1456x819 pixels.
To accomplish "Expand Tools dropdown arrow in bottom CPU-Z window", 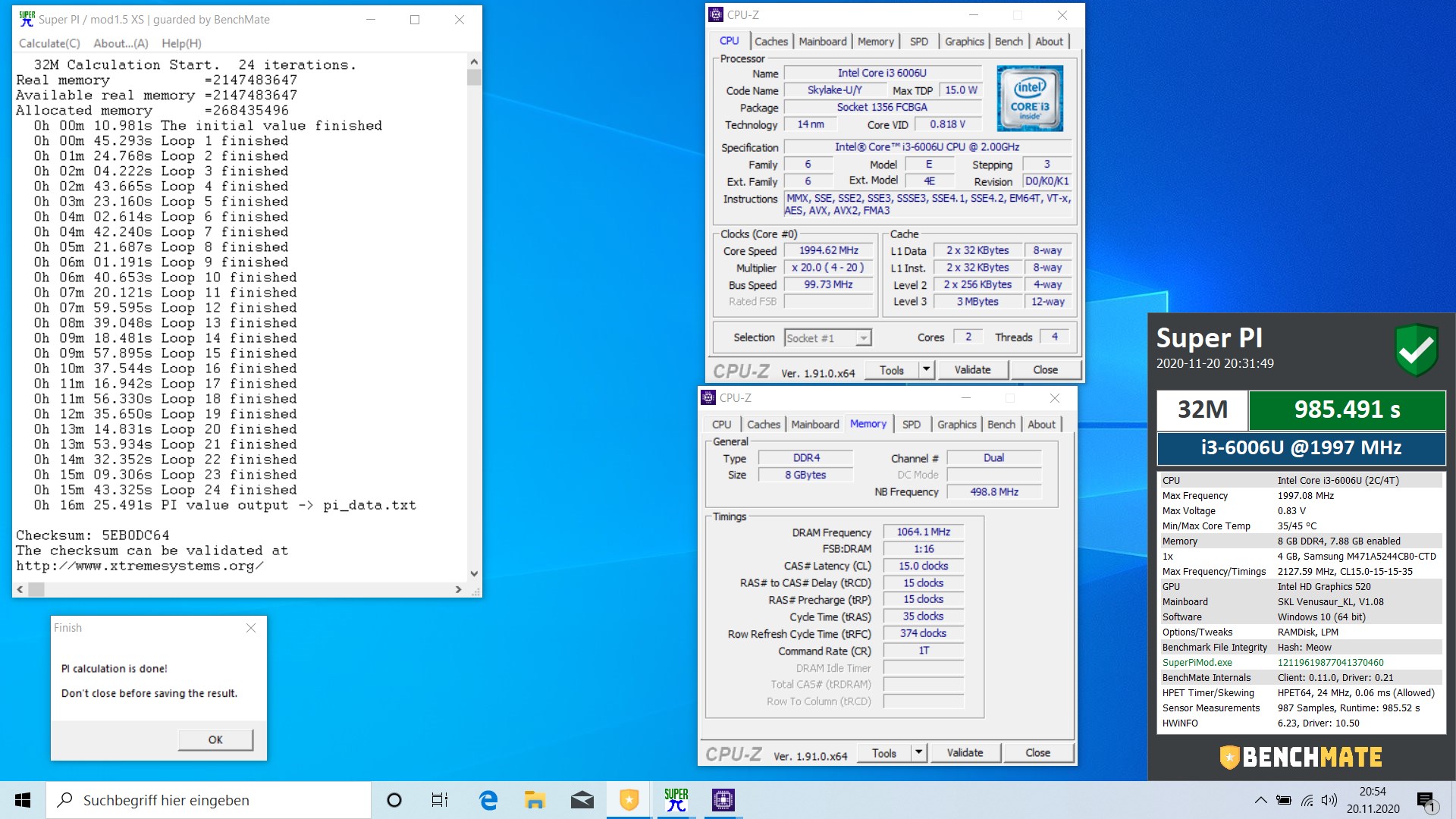I will [918, 753].
